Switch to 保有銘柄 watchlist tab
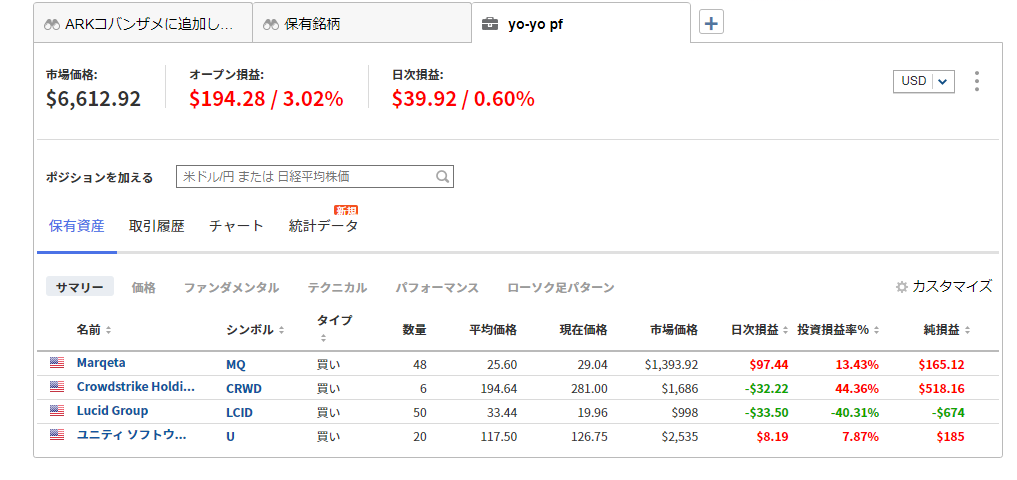Screen dimensions: 1017x480 [x=362, y=23]
